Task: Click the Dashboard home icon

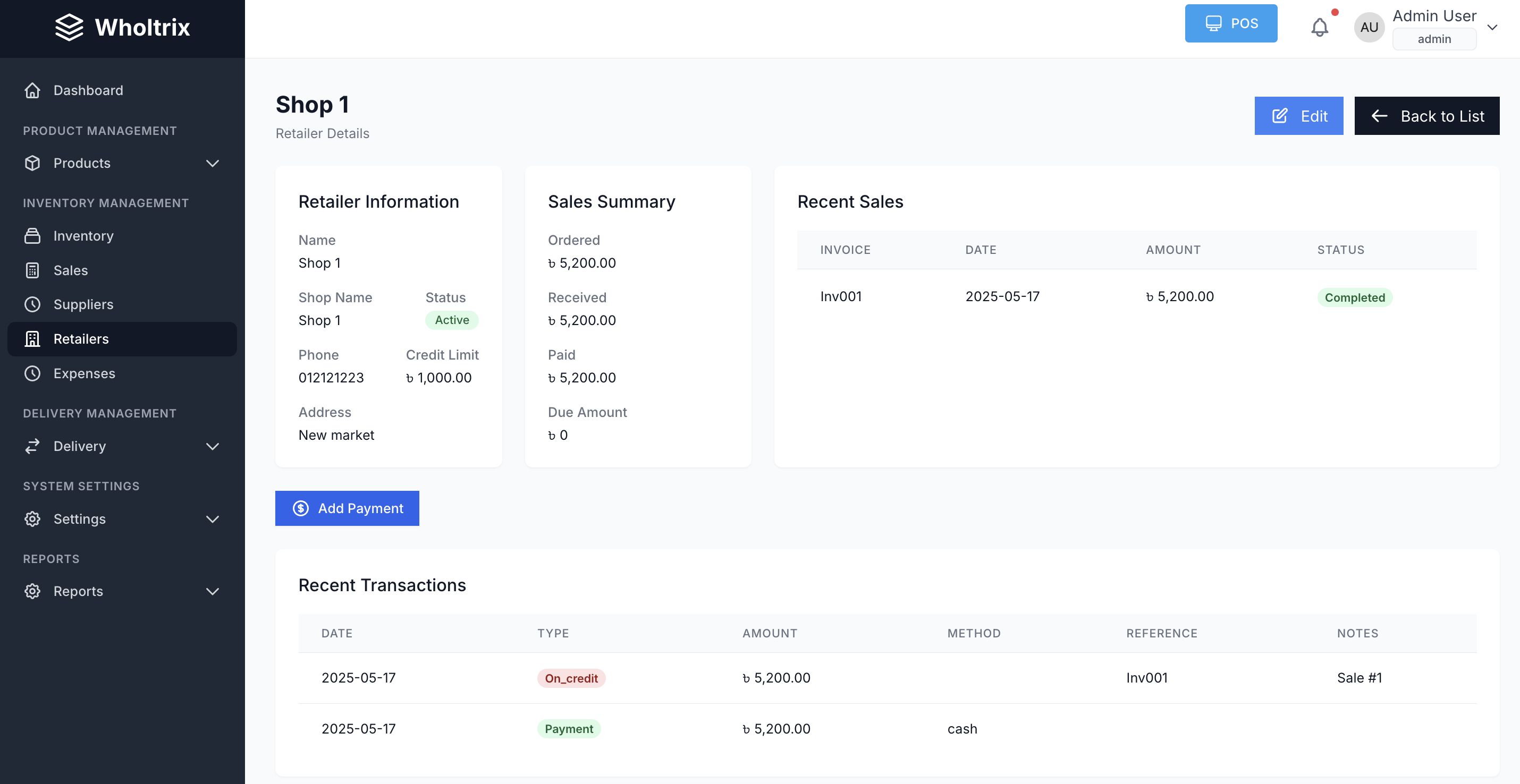Action: [x=32, y=90]
